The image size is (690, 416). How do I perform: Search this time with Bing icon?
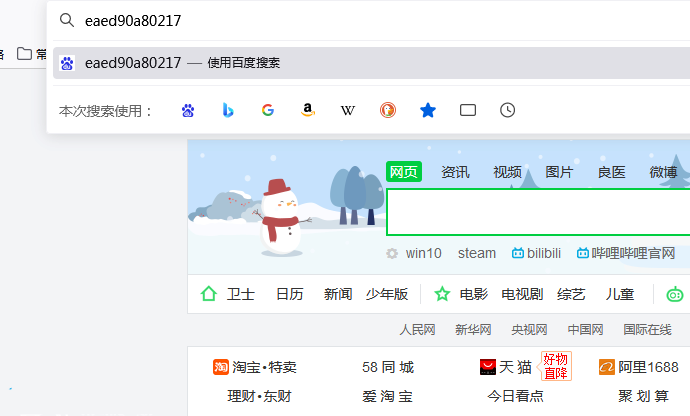(228, 110)
